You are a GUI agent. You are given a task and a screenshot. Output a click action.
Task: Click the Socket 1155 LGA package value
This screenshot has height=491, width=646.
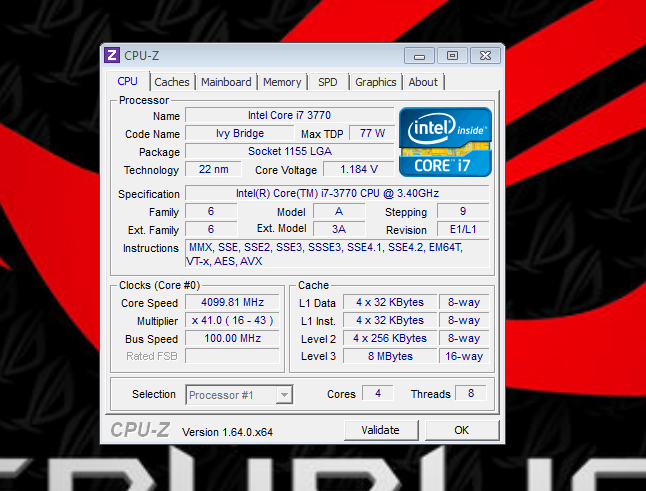point(289,151)
